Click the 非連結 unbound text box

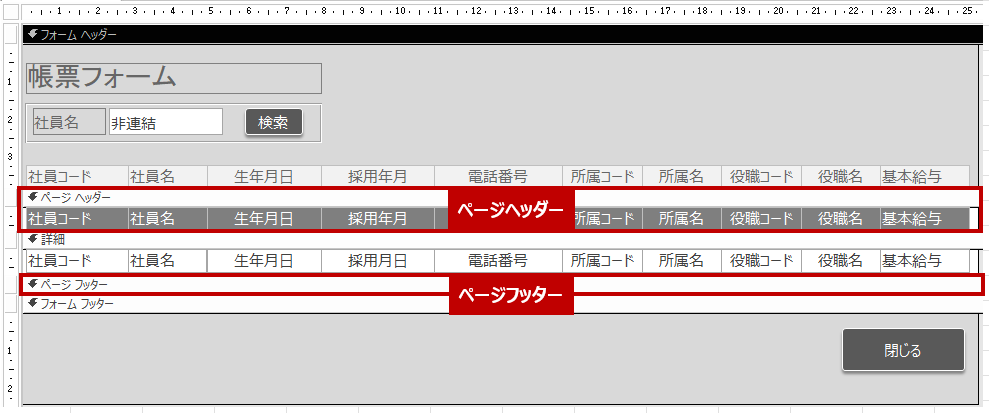[165, 122]
